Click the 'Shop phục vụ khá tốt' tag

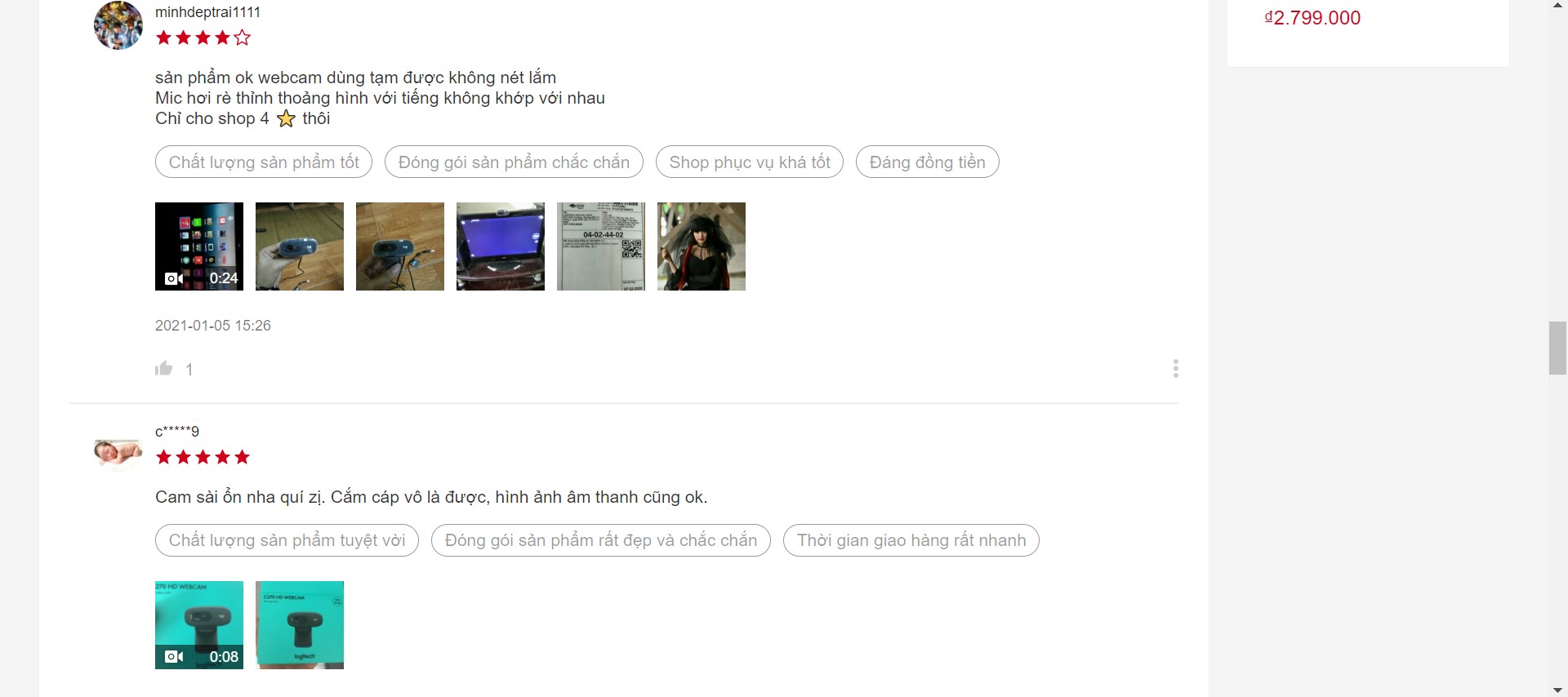coord(750,162)
